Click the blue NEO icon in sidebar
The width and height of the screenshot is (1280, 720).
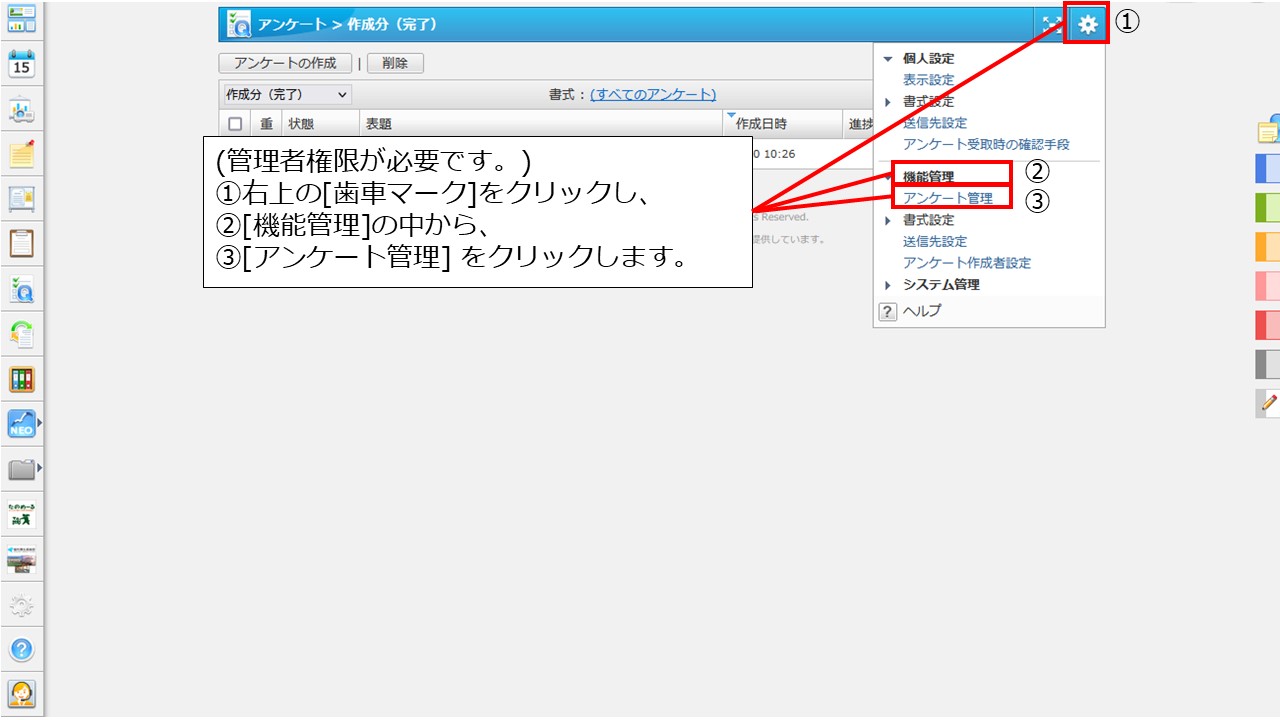(22, 424)
